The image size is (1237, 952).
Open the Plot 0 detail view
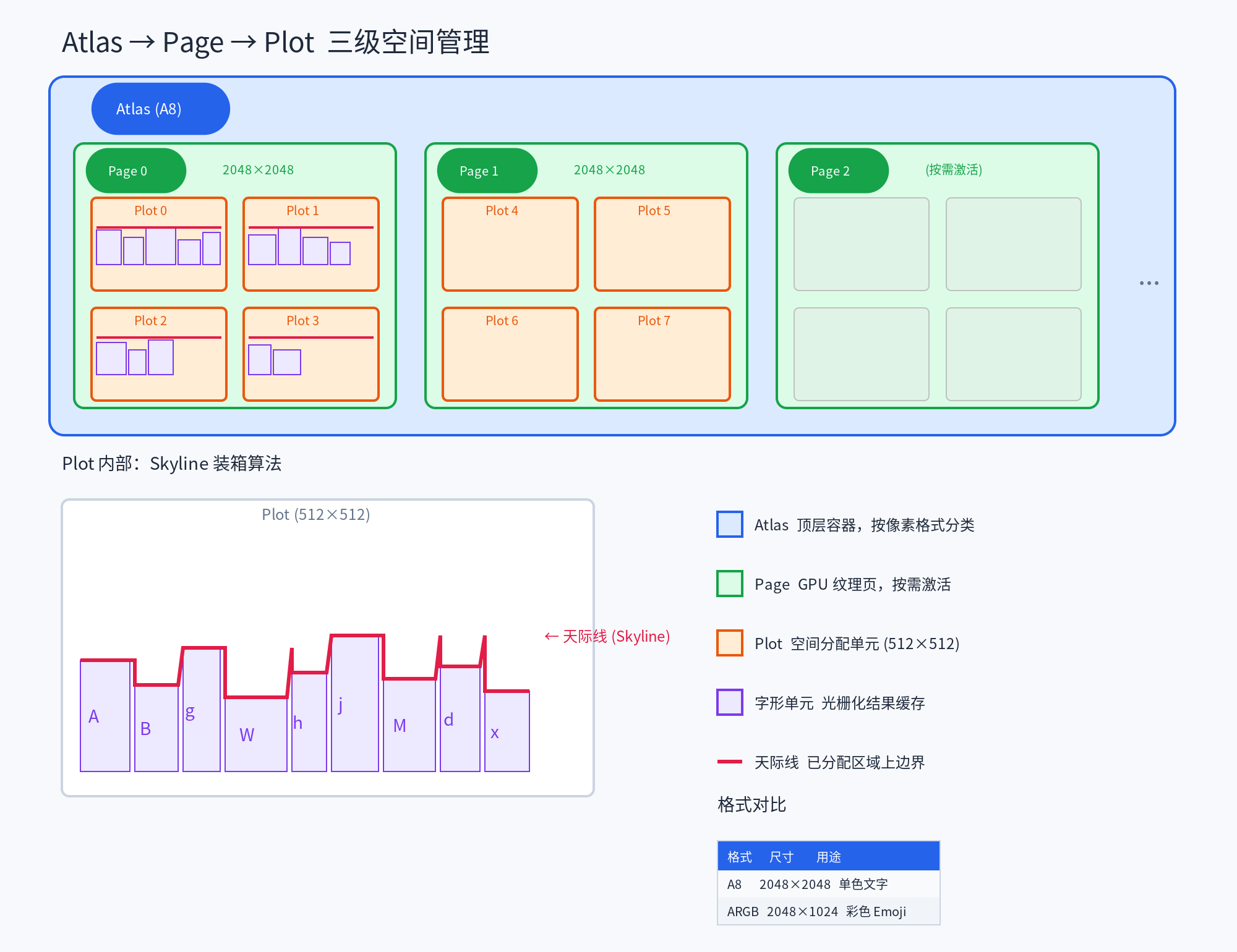click(158, 243)
